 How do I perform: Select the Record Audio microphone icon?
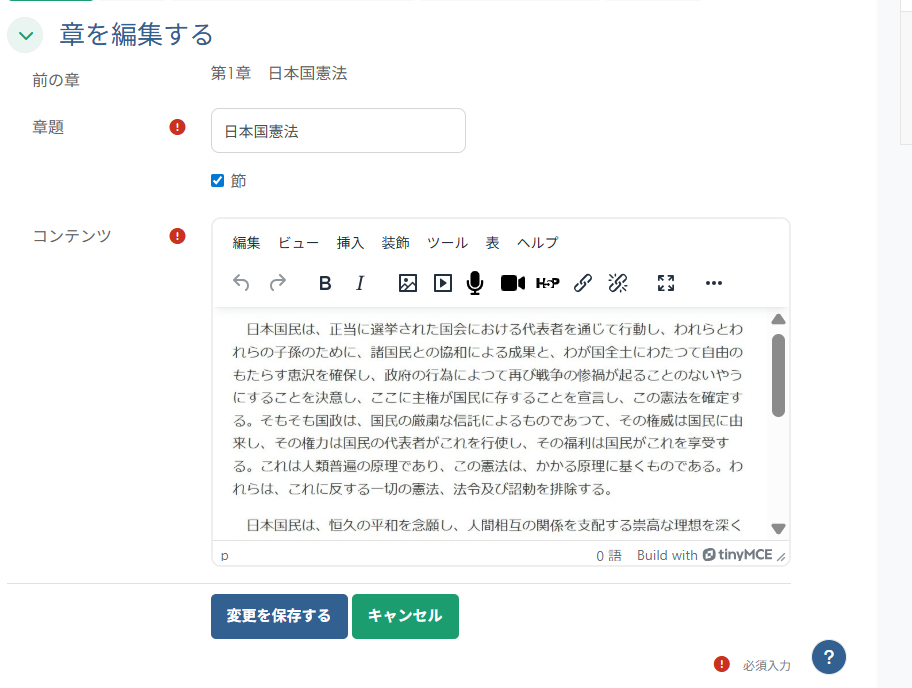475,283
